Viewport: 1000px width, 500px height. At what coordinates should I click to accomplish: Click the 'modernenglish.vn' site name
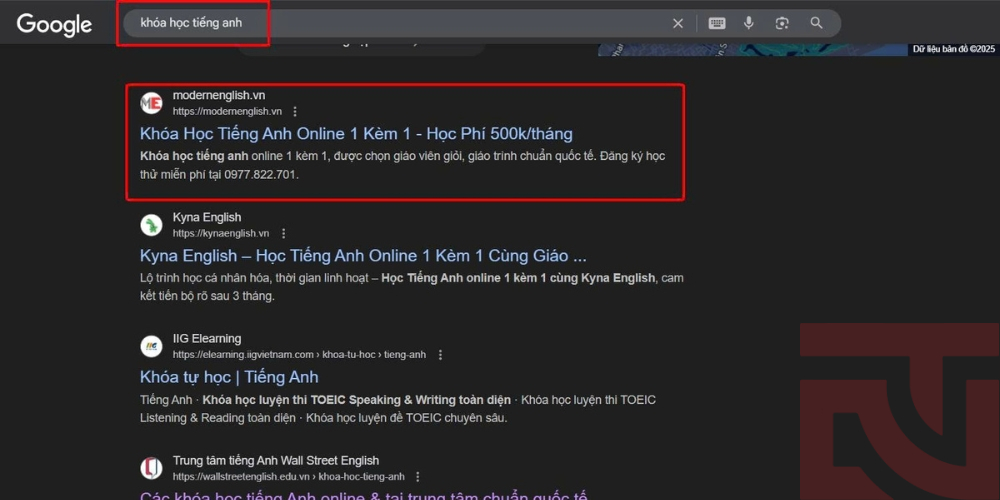pyautogui.click(x=219, y=96)
